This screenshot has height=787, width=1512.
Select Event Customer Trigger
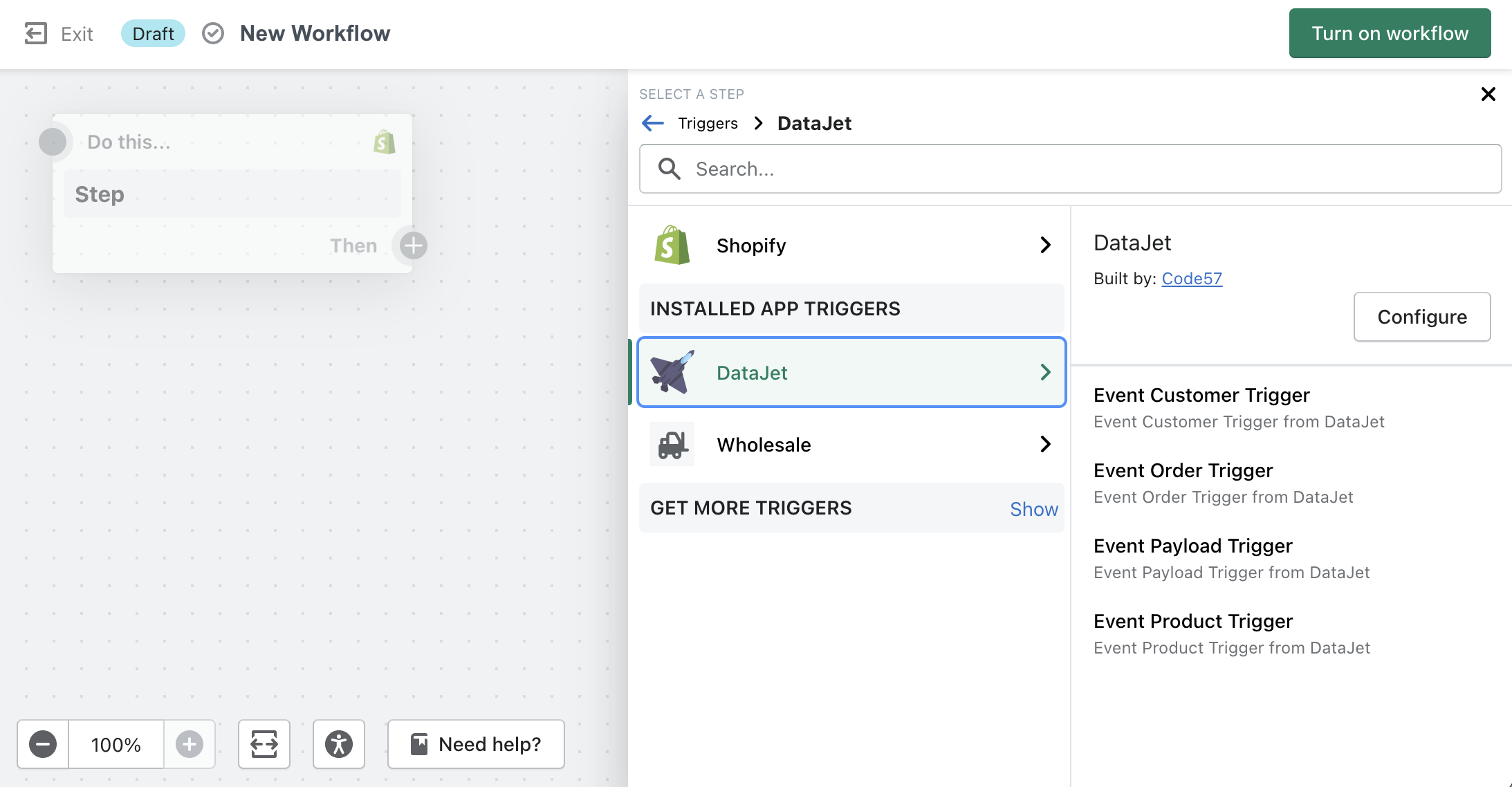pyautogui.click(x=1201, y=395)
